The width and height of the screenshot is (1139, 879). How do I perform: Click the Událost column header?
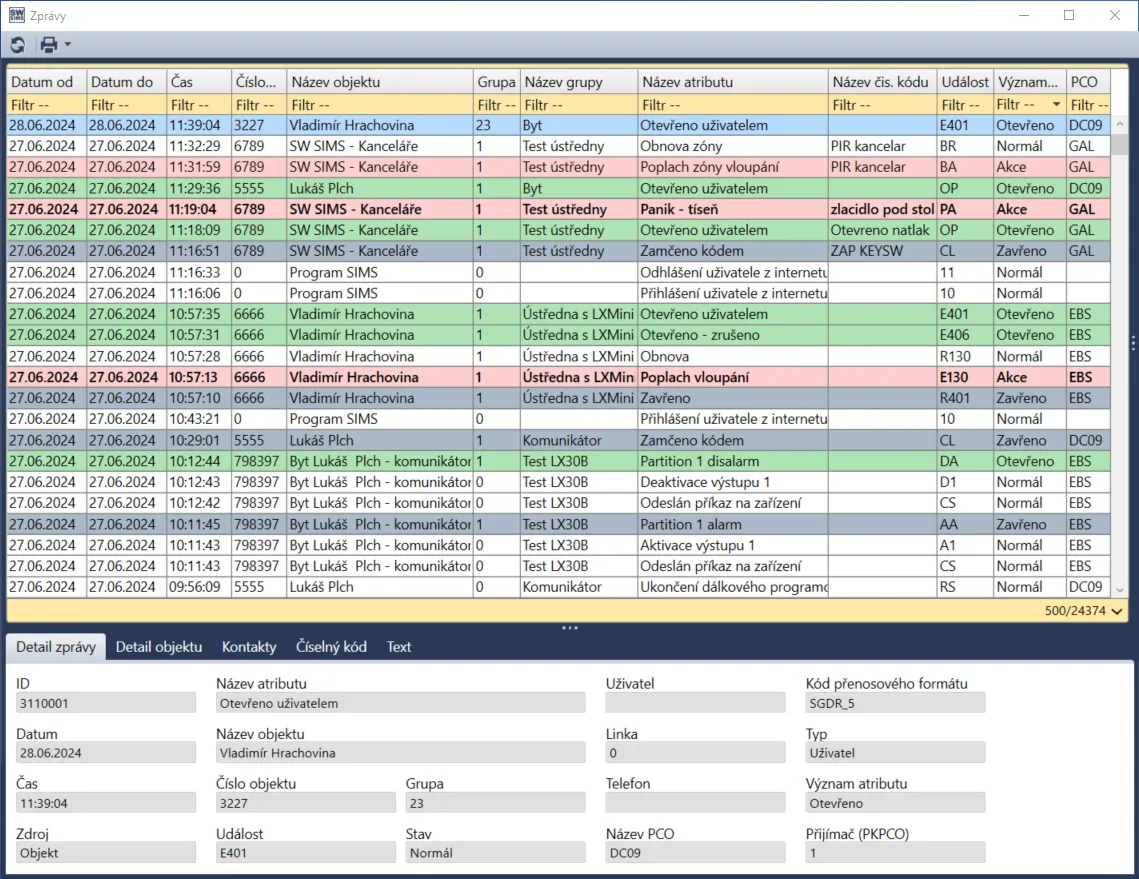[x=964, y=82]
